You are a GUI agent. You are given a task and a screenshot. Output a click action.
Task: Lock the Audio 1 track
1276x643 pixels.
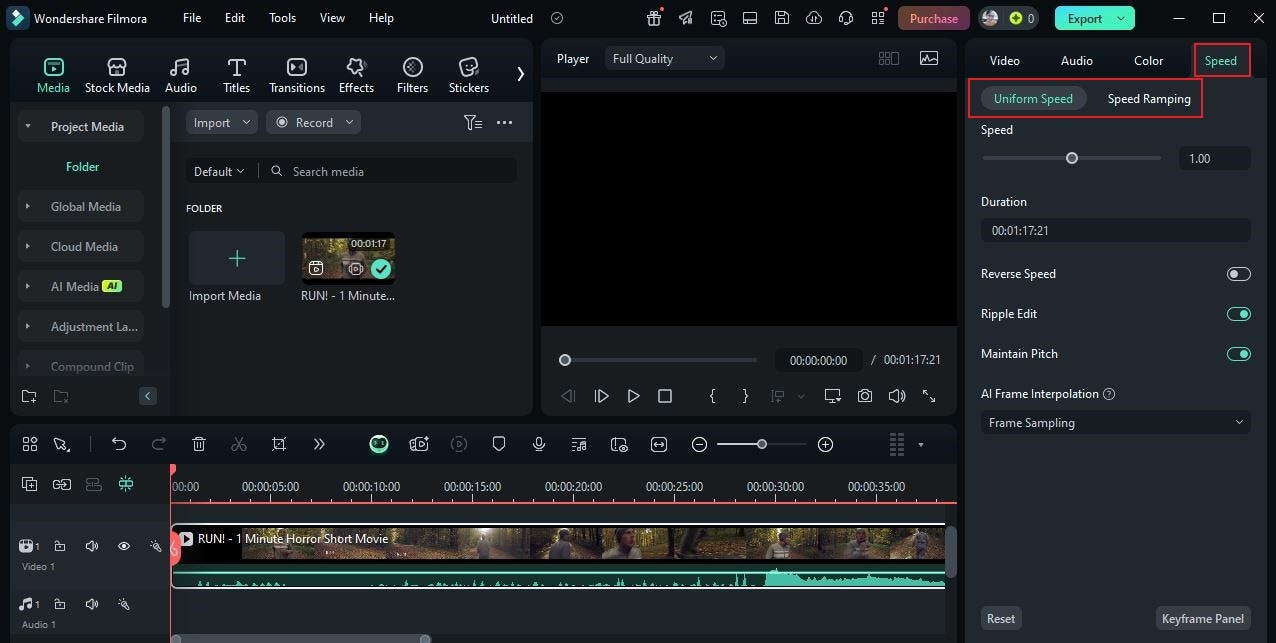click(x=60, y=604)
